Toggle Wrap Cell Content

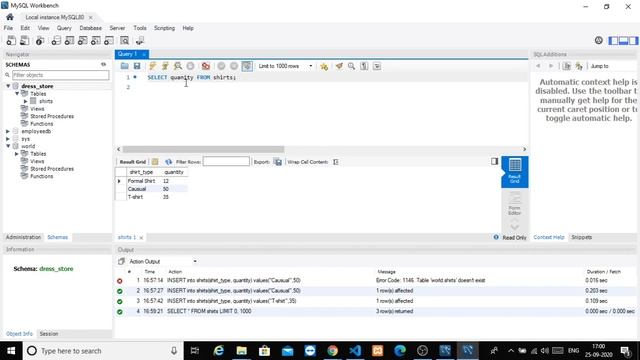(336, 162)
